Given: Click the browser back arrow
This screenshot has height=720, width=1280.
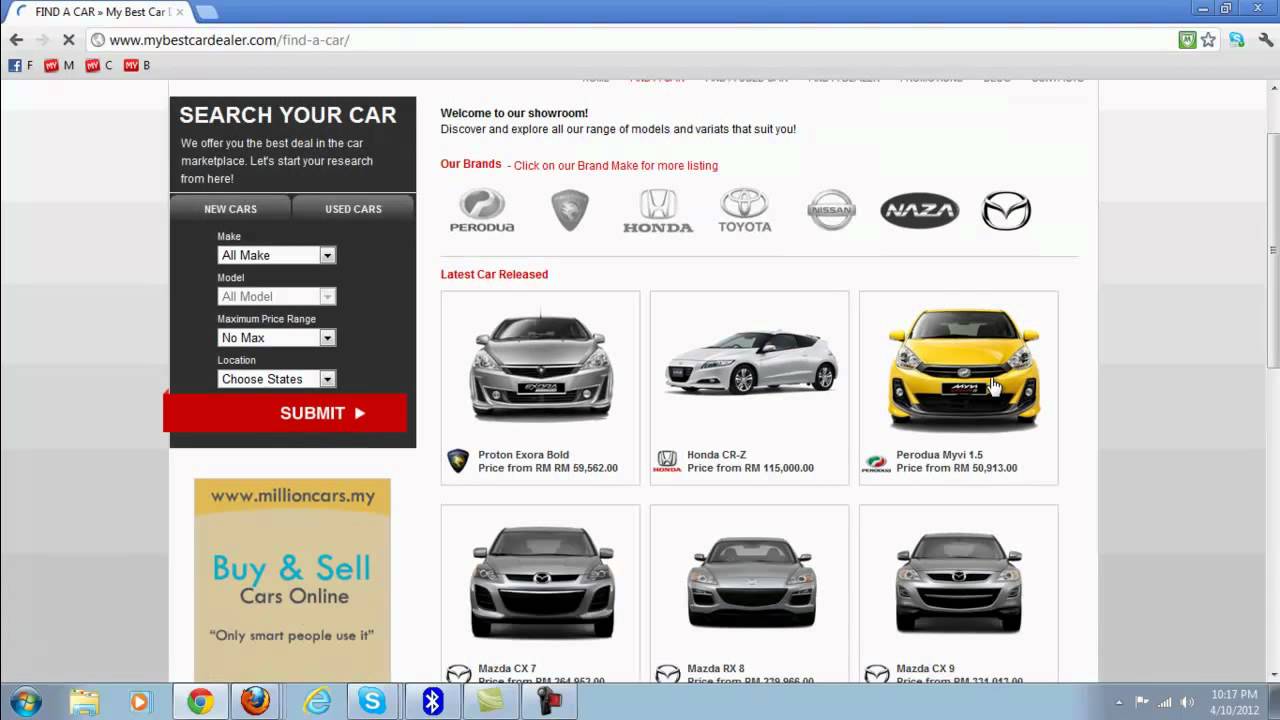Looking at the screenshot, I should 16,40.
